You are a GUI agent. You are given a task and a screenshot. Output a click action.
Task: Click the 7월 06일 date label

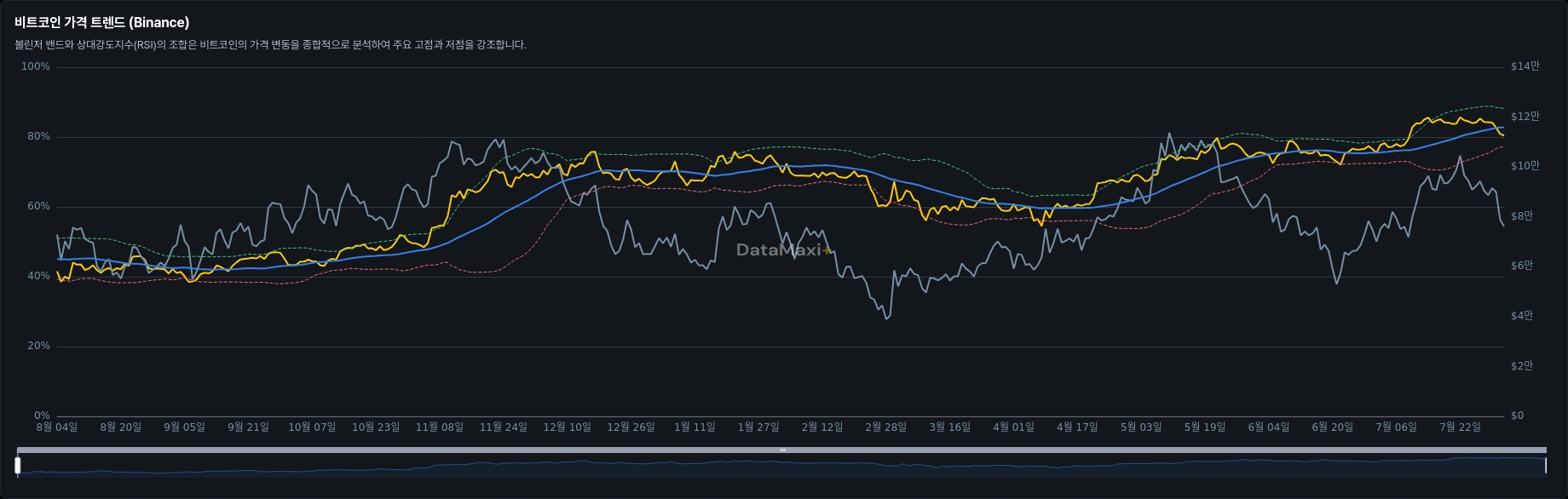(1397, 427)
